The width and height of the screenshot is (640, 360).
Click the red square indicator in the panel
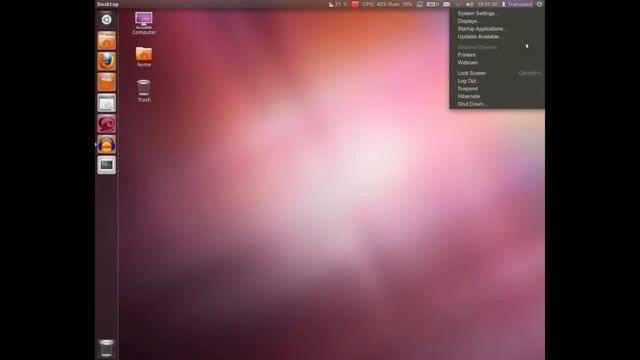[356, 4]
